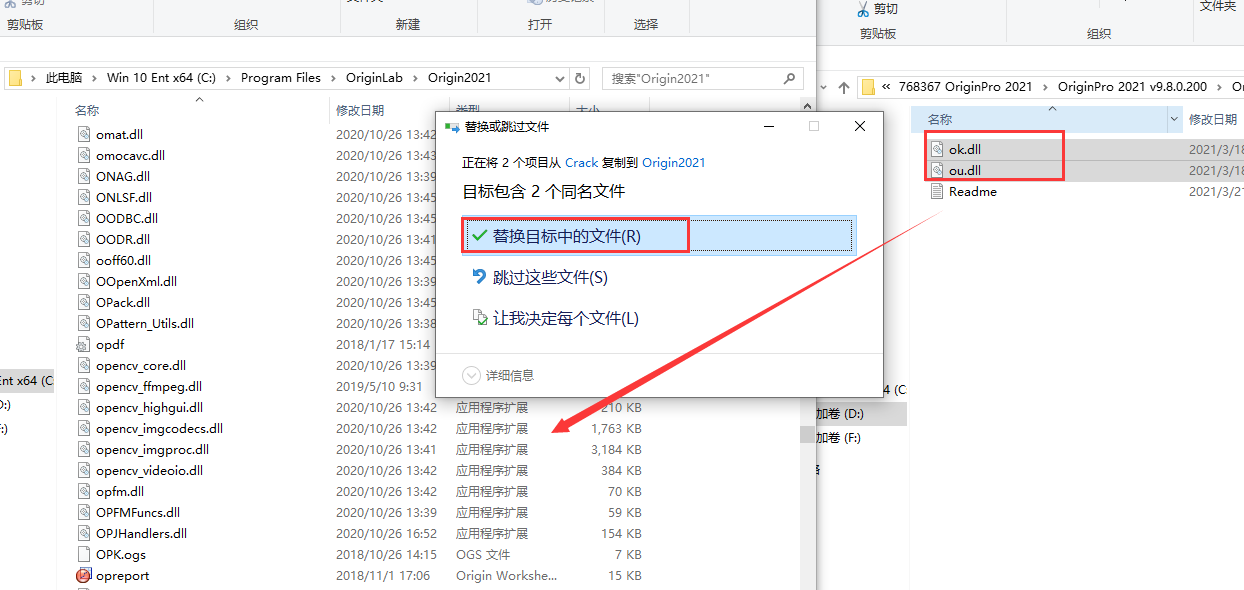Viewport: 1244px width, 590px height.
Task: Select the OPK.ogs file icon
Action: pos(82,554)
